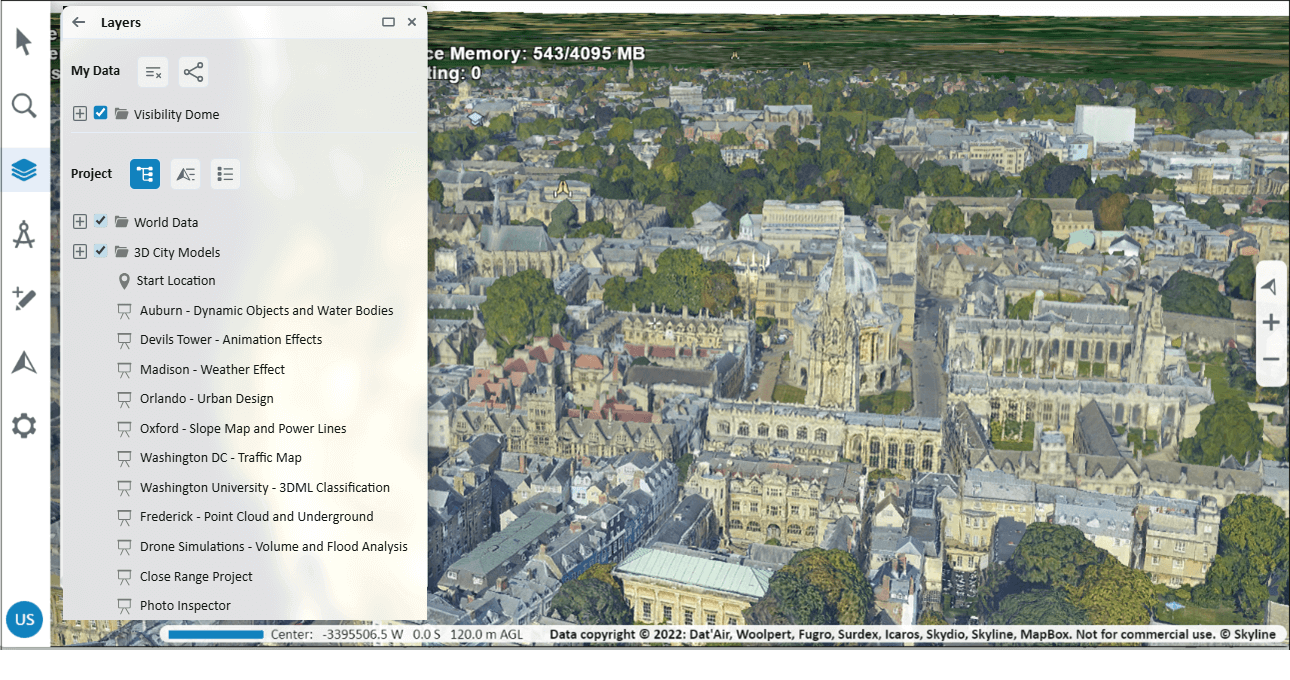The width and height of the screenshot is (1290, 680).
Task: Uncheck the Visibility Dome layer
Action: coord(100,113)
